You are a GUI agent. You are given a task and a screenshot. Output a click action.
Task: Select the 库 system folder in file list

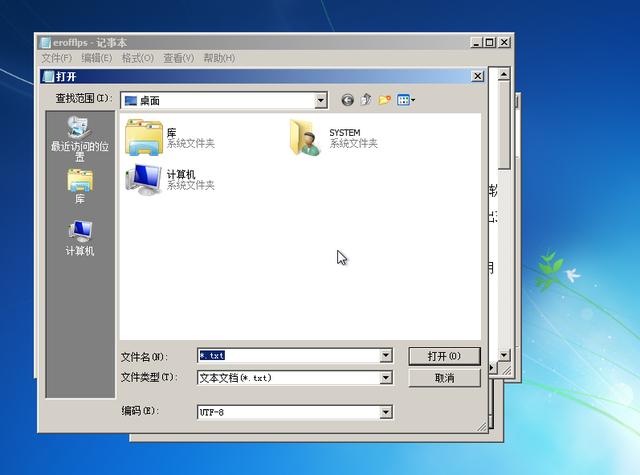(170, 138)
